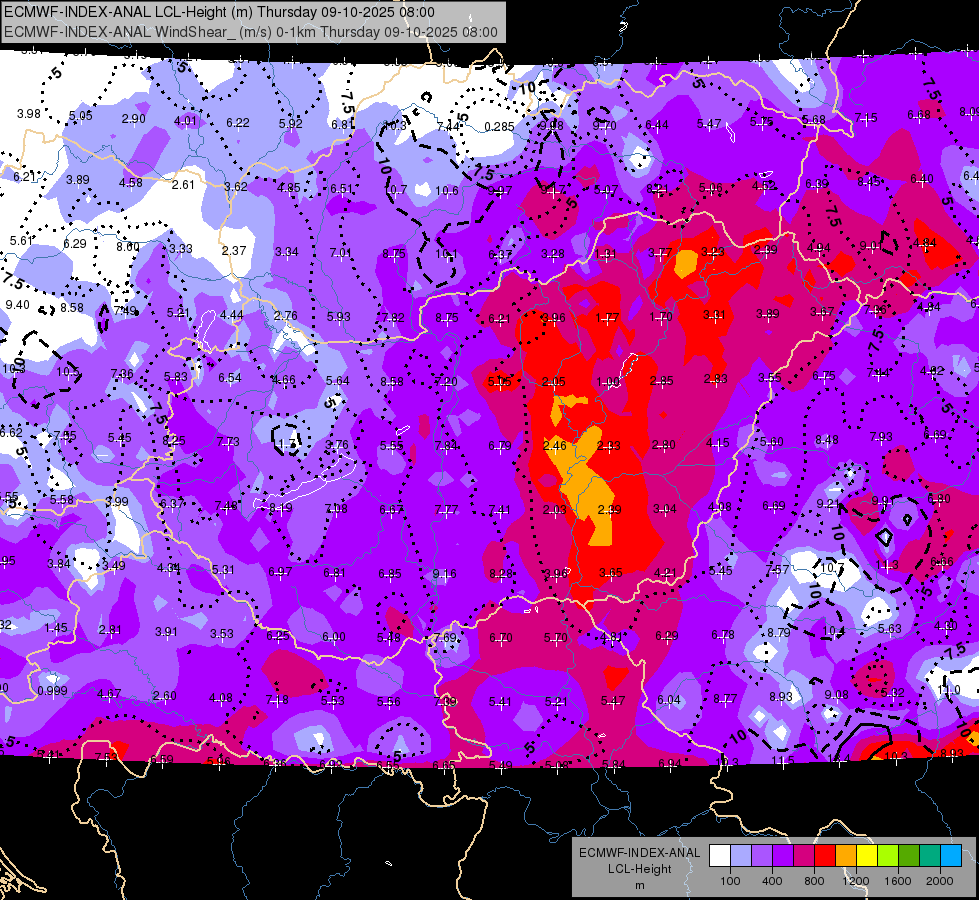Screen dimensions: 979x900
Task: Click the wind shear value '4.21'
Action: tap(665, 572)
